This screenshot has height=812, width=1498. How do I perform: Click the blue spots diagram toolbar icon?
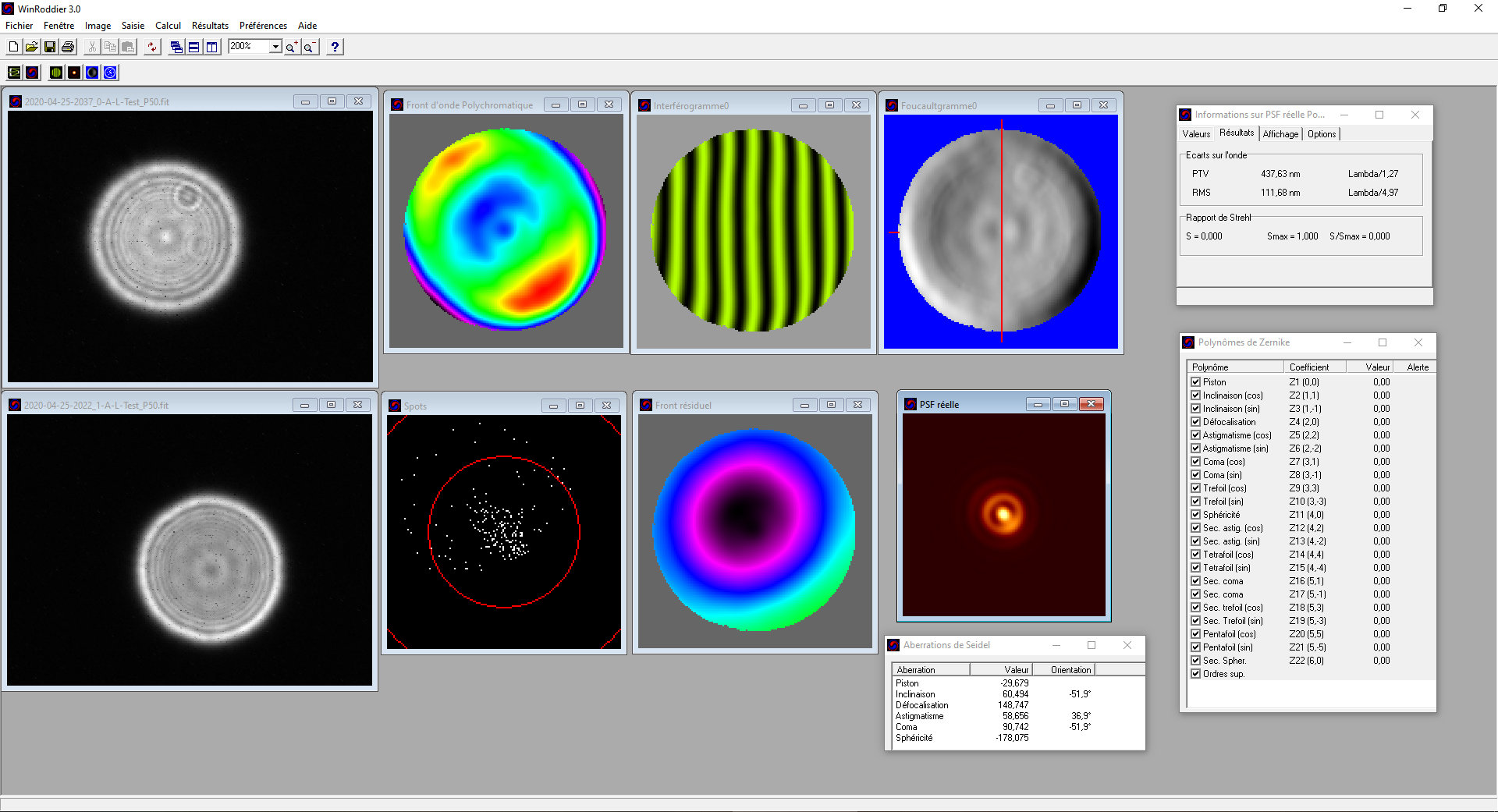[x=111, y=73]
